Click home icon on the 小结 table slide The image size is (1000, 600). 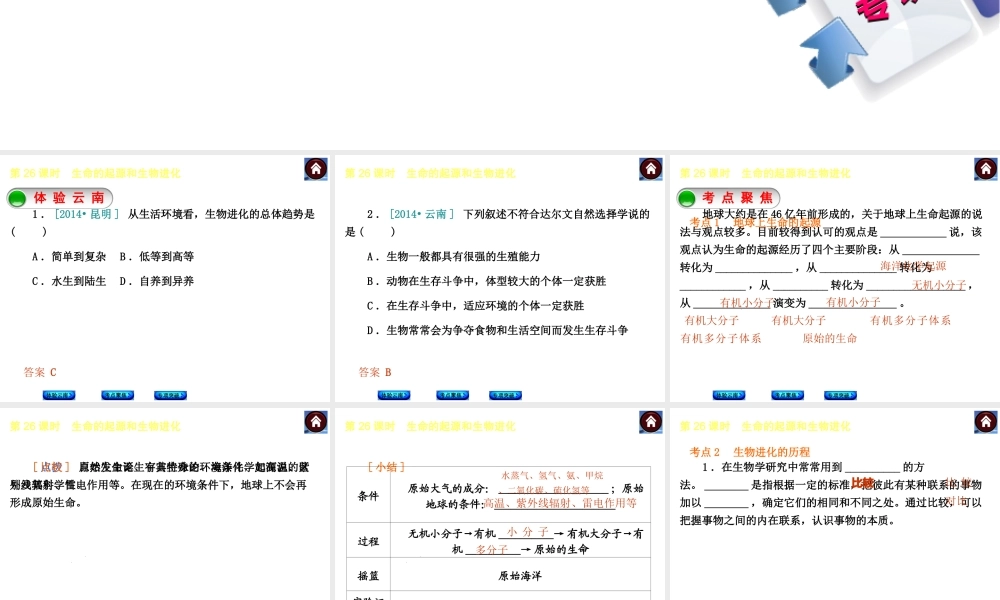click(651, 422)
